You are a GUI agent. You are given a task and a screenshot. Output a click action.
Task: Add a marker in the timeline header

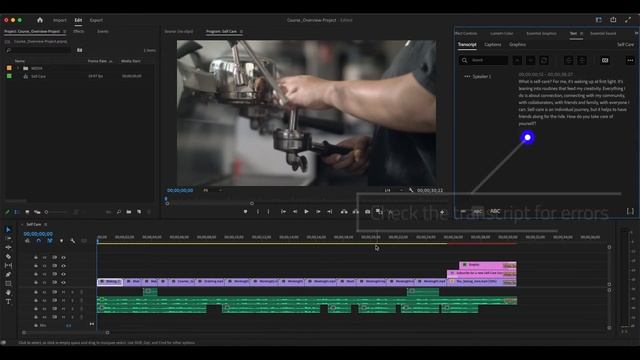(x=61, y=241)
